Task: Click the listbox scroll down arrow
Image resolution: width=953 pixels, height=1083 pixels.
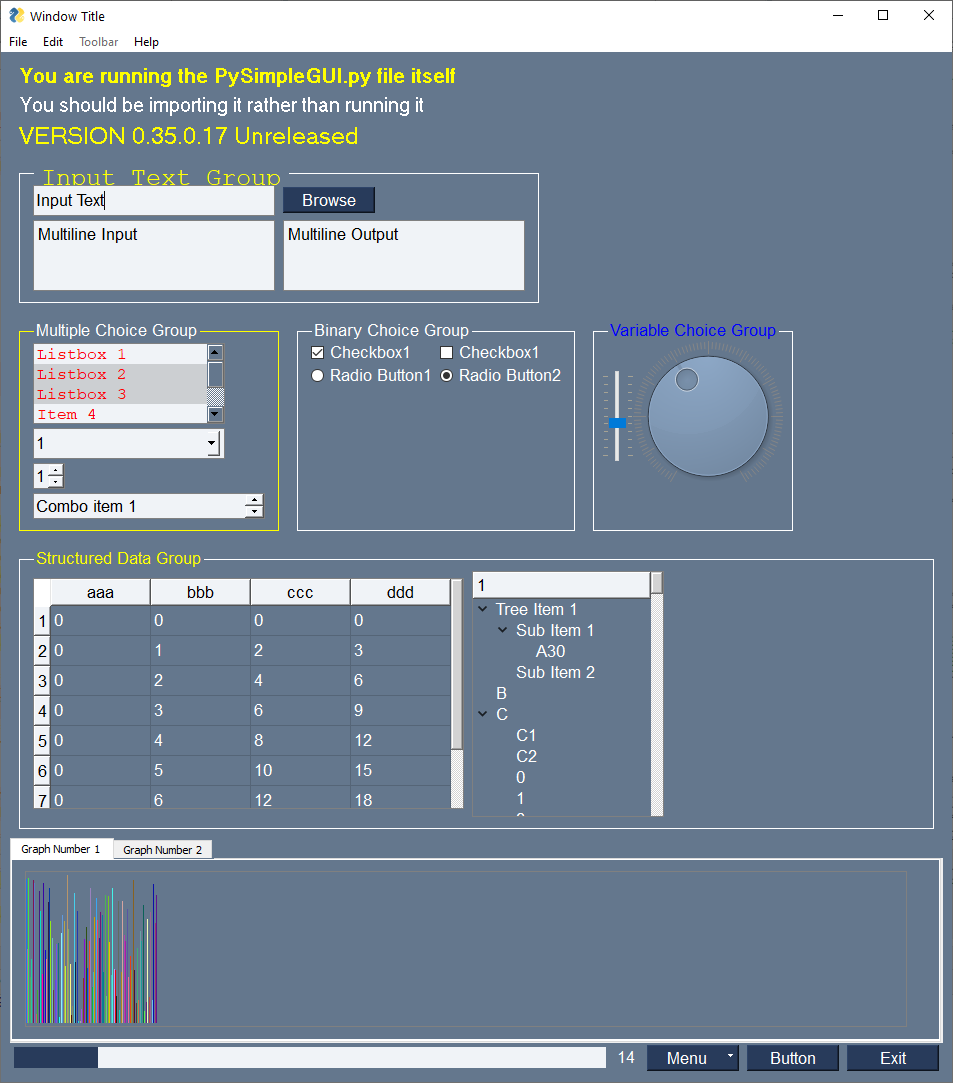Action: click(215, 414)
